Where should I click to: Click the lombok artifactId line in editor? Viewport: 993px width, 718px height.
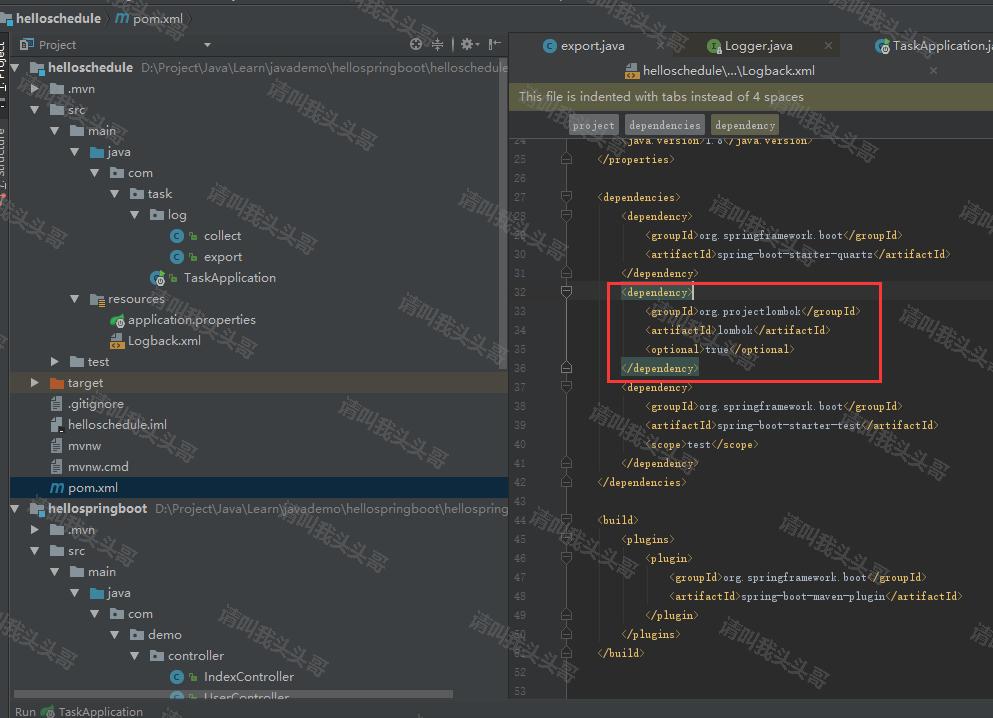coord(737,330)
